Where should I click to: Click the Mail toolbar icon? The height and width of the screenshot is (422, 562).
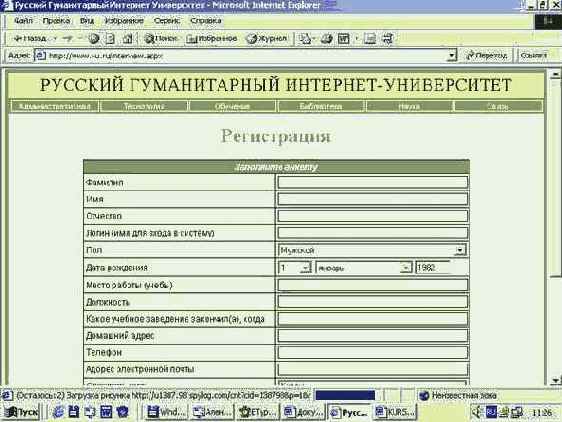[304, 38]
